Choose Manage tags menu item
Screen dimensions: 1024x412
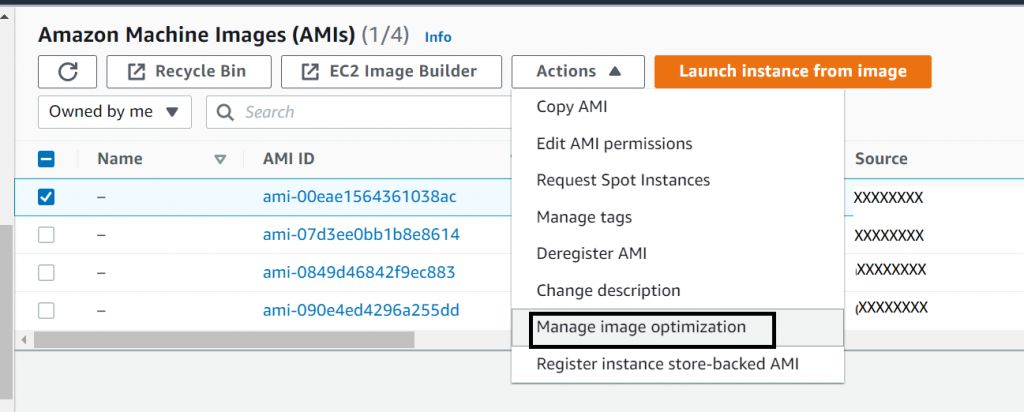click(x=678, y=217)
